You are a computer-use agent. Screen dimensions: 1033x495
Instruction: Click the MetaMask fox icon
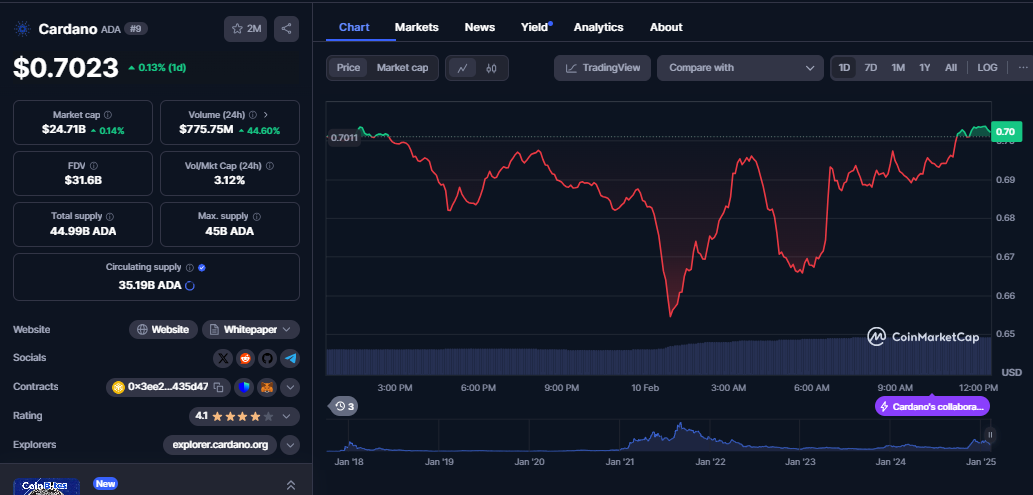(x=267, y=387)
